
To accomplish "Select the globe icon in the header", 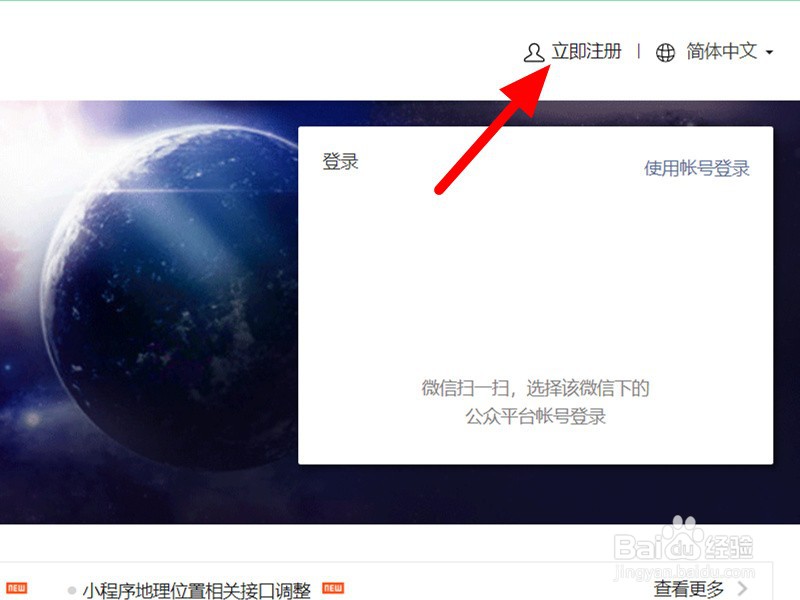I will [662, 52].
